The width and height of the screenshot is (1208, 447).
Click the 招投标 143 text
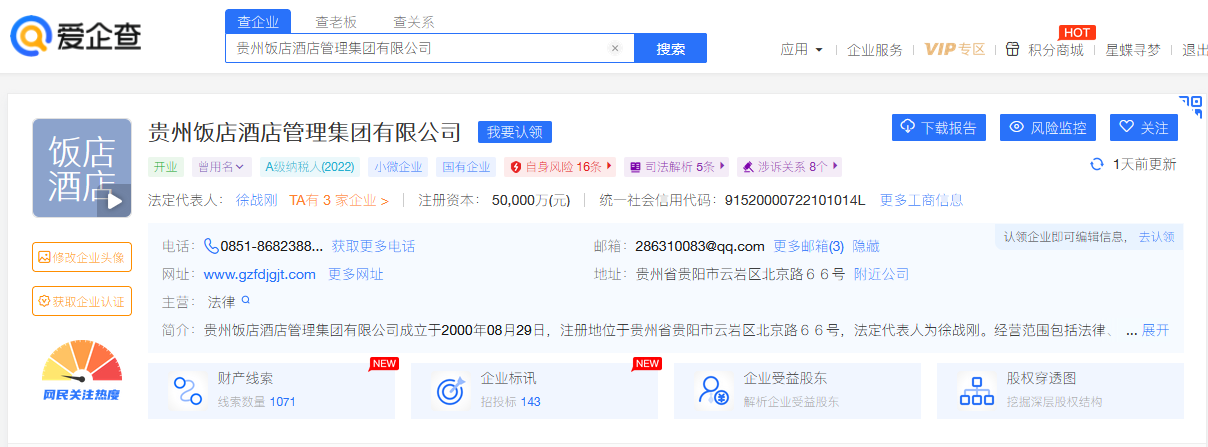[510, 402]
